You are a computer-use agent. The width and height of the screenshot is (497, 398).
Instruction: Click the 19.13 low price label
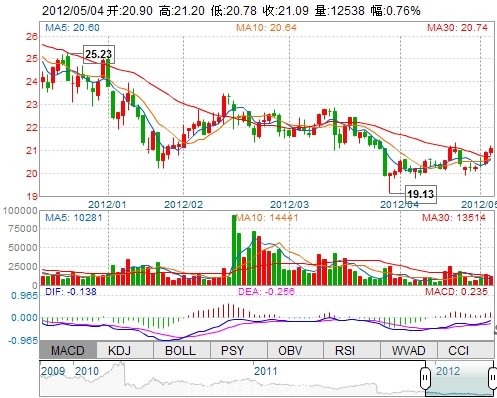tap(421, 194)
